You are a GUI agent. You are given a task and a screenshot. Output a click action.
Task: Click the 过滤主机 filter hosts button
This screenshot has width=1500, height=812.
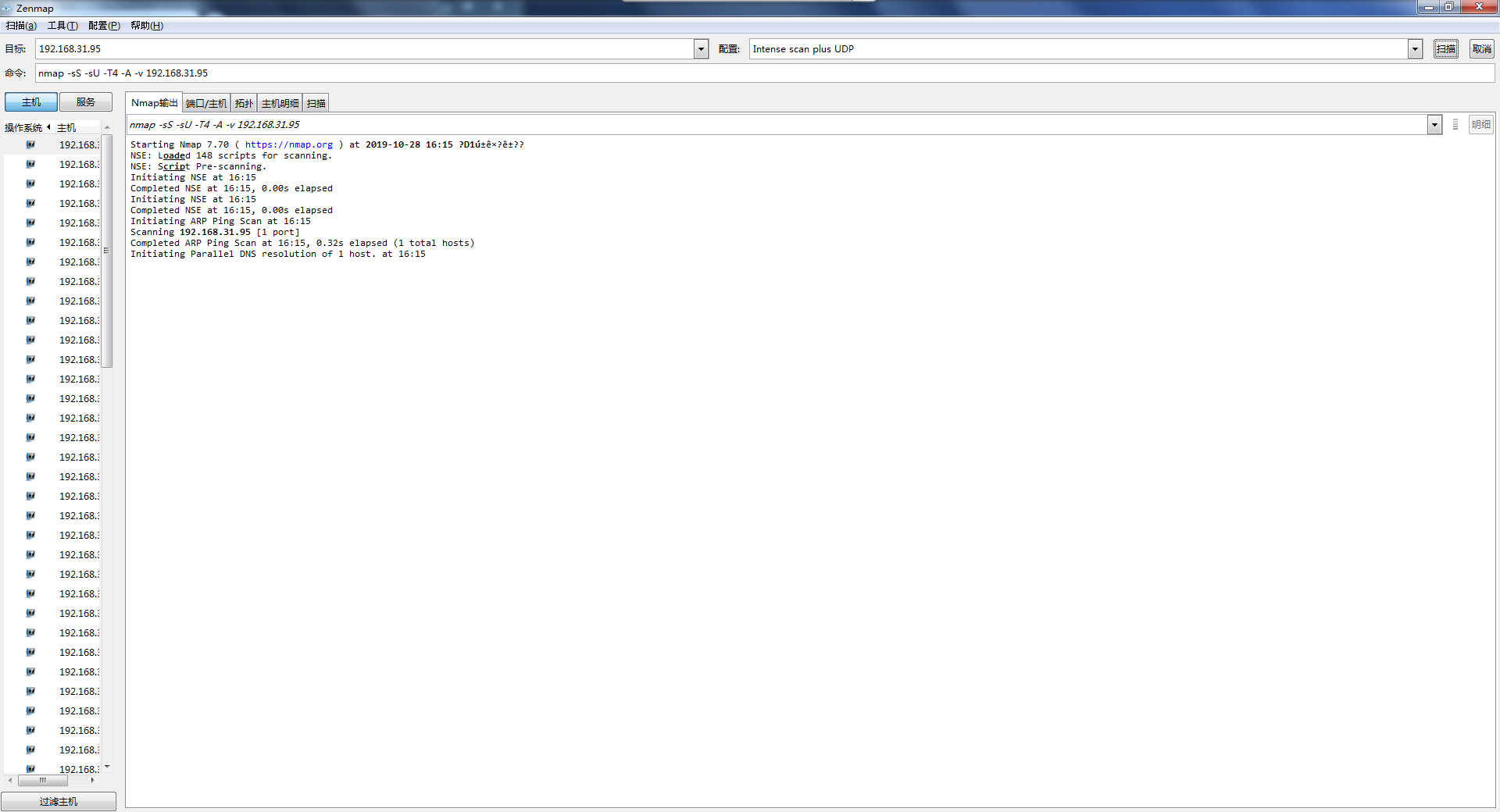[x=59, y=801]
